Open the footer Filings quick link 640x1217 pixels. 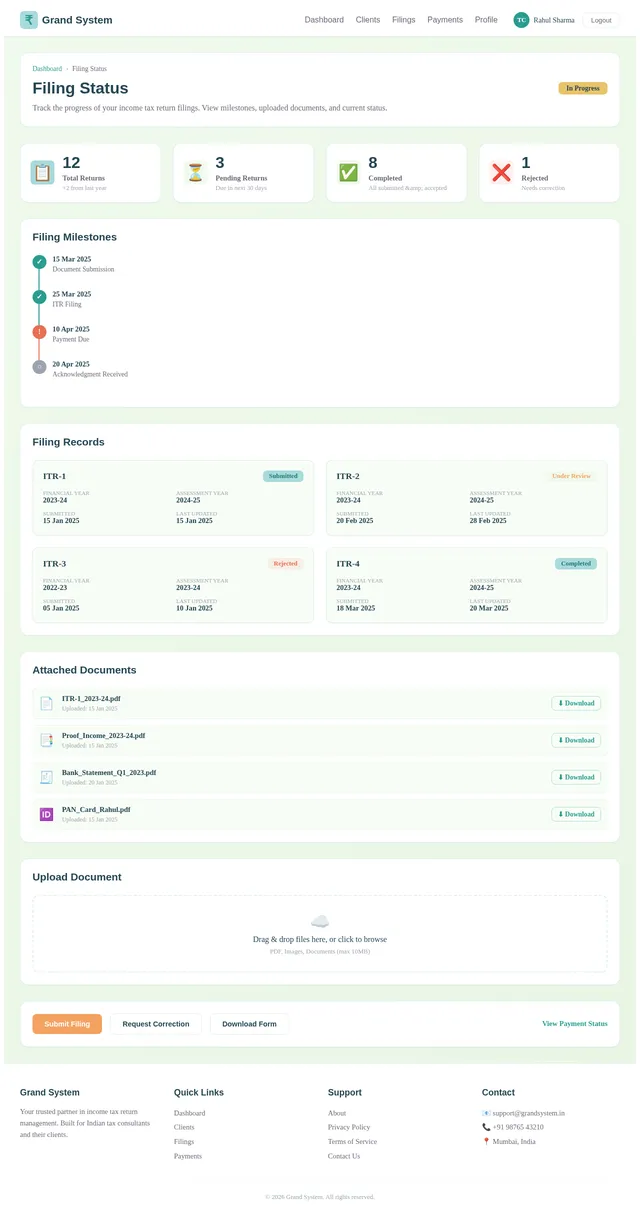[x=184, y=1141]
